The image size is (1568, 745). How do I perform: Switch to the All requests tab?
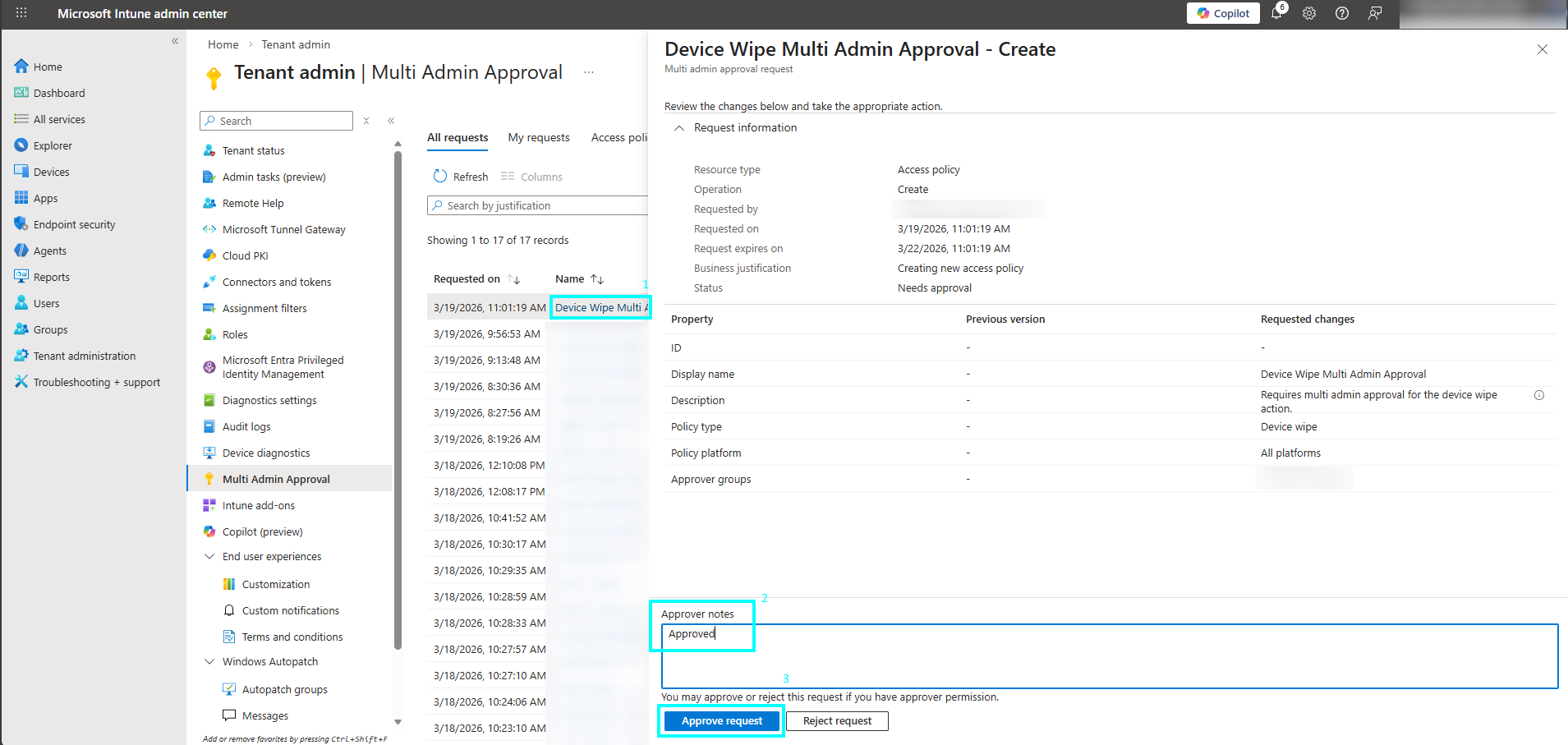click(458, 137)
